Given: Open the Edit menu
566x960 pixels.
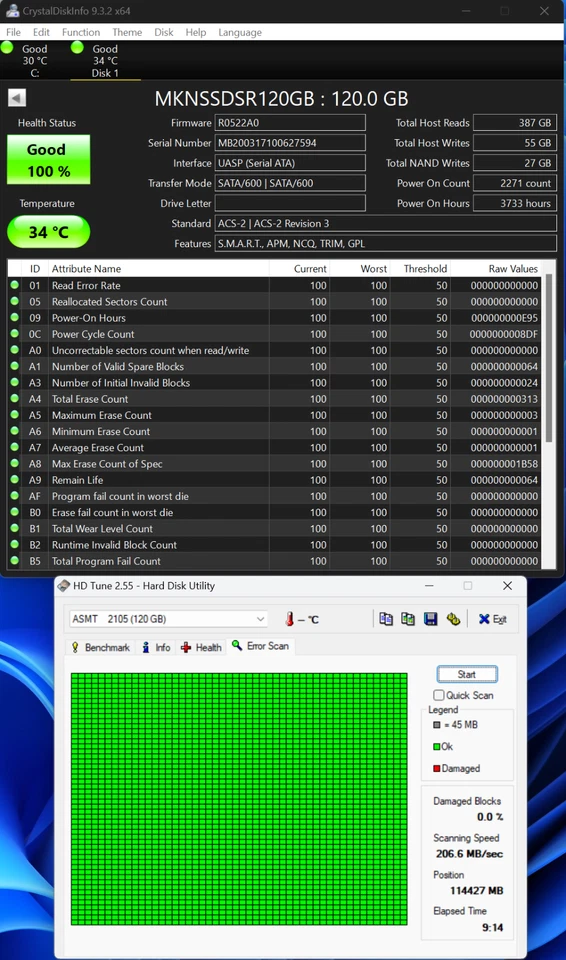Looking at the screenshot, I should pos(41,32).
